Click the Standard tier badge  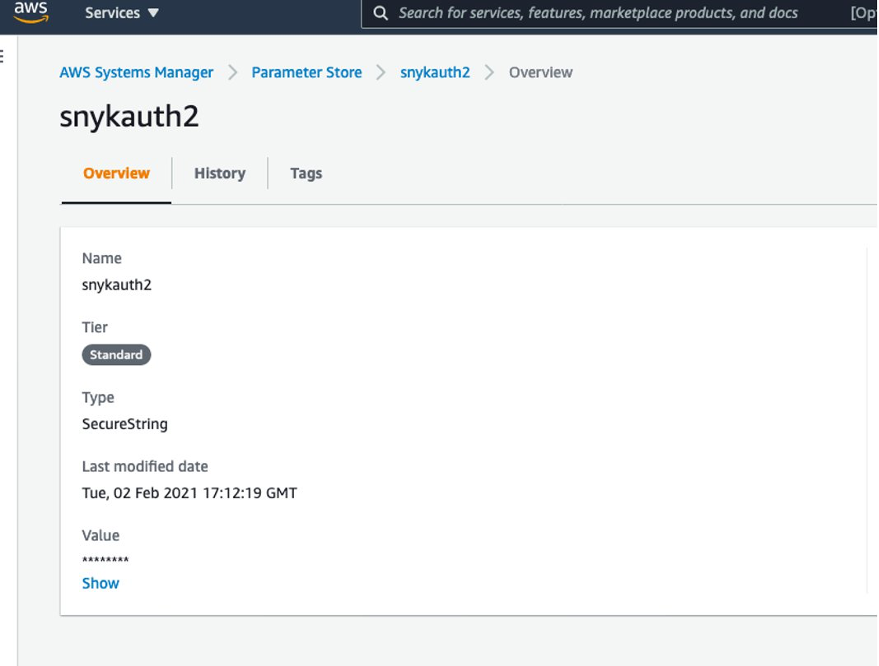pos(117,355)
